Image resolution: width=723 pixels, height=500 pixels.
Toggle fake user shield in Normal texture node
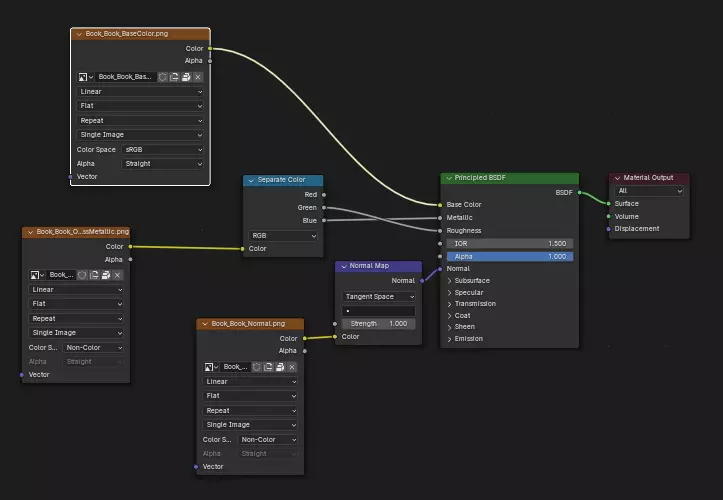[256, 367]
